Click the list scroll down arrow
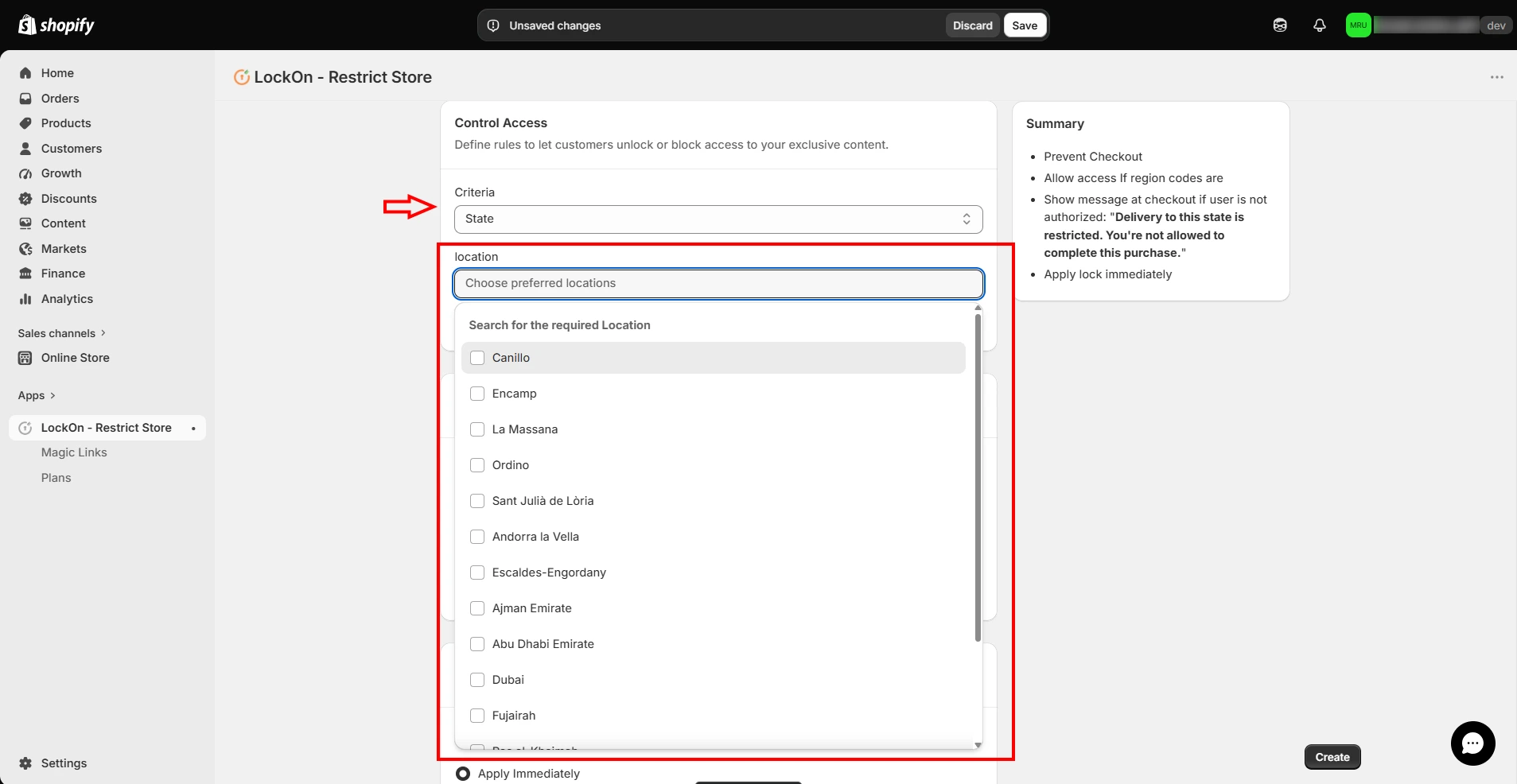The height and width of the screenshot is (784, 1517). tap(978, 745)
